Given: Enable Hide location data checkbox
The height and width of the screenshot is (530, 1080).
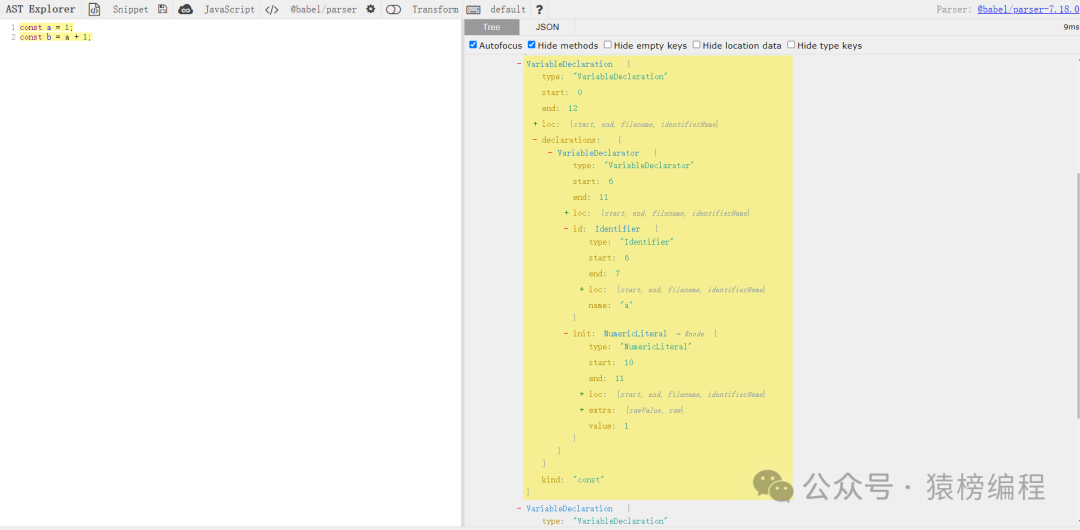Looking at the screenshot, I should (696, 45).
